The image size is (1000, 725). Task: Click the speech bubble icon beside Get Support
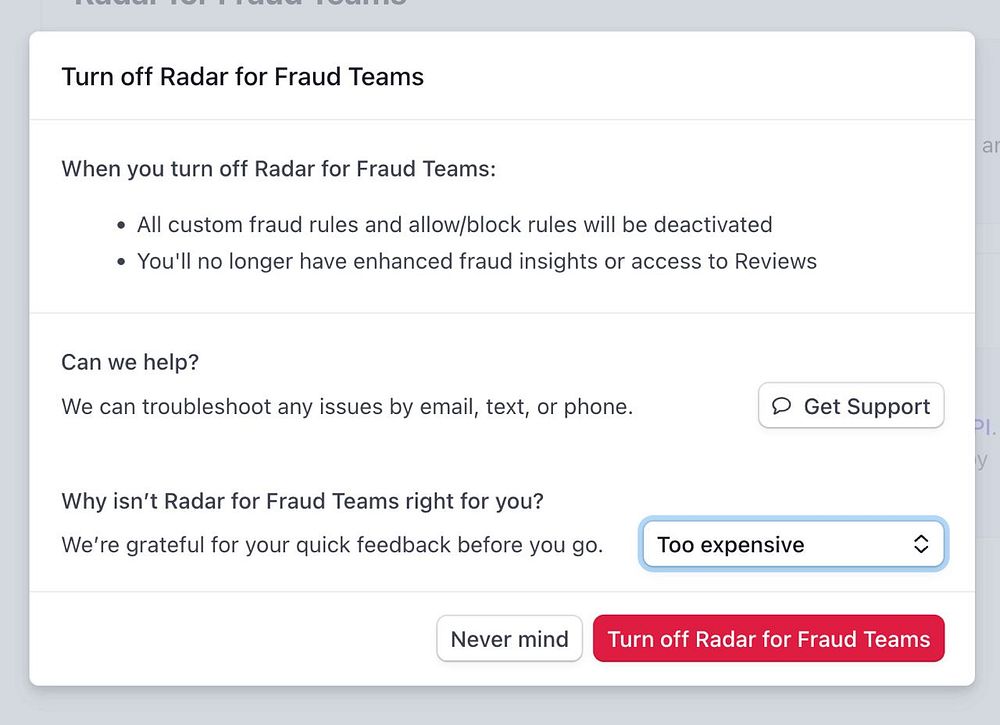point(782,406)
